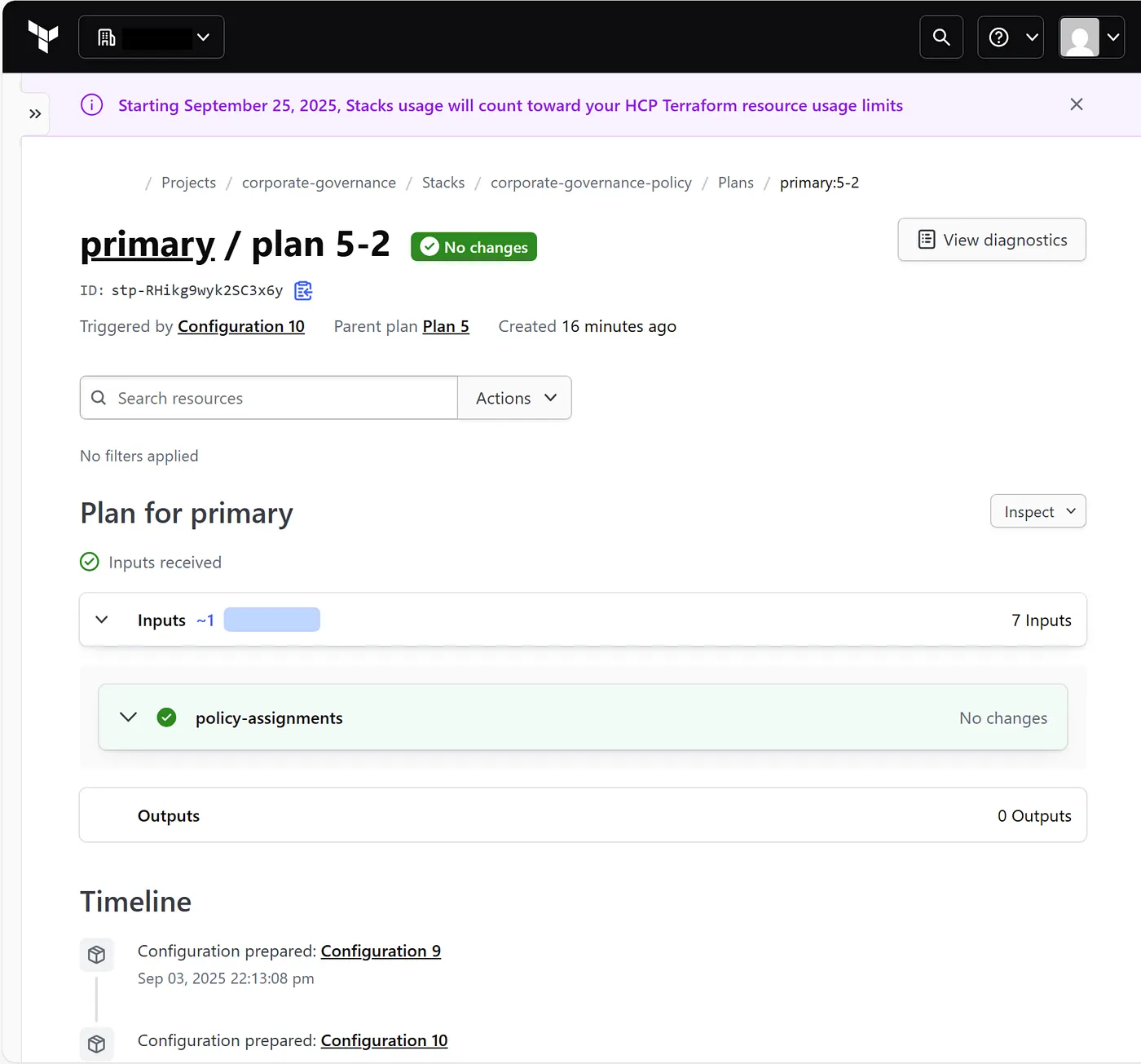Open the user avatar account menu
Image resolution: width=1141 pixels, height=1064 pixels.
click(x=1091, y=37)
